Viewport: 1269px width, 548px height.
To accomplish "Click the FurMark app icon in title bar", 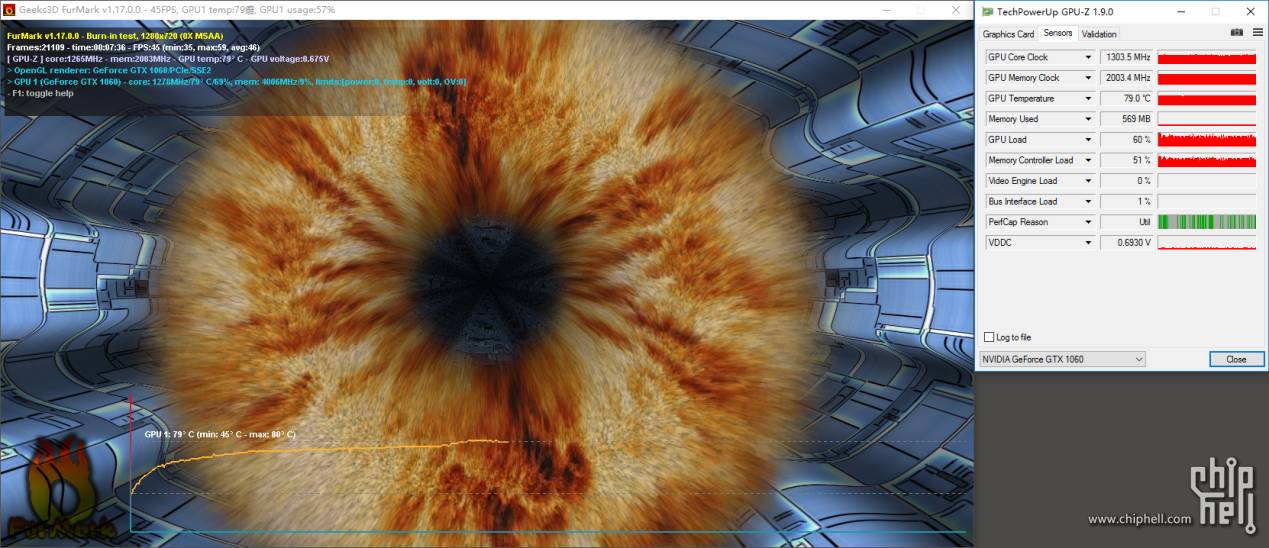I will point(9,9).
